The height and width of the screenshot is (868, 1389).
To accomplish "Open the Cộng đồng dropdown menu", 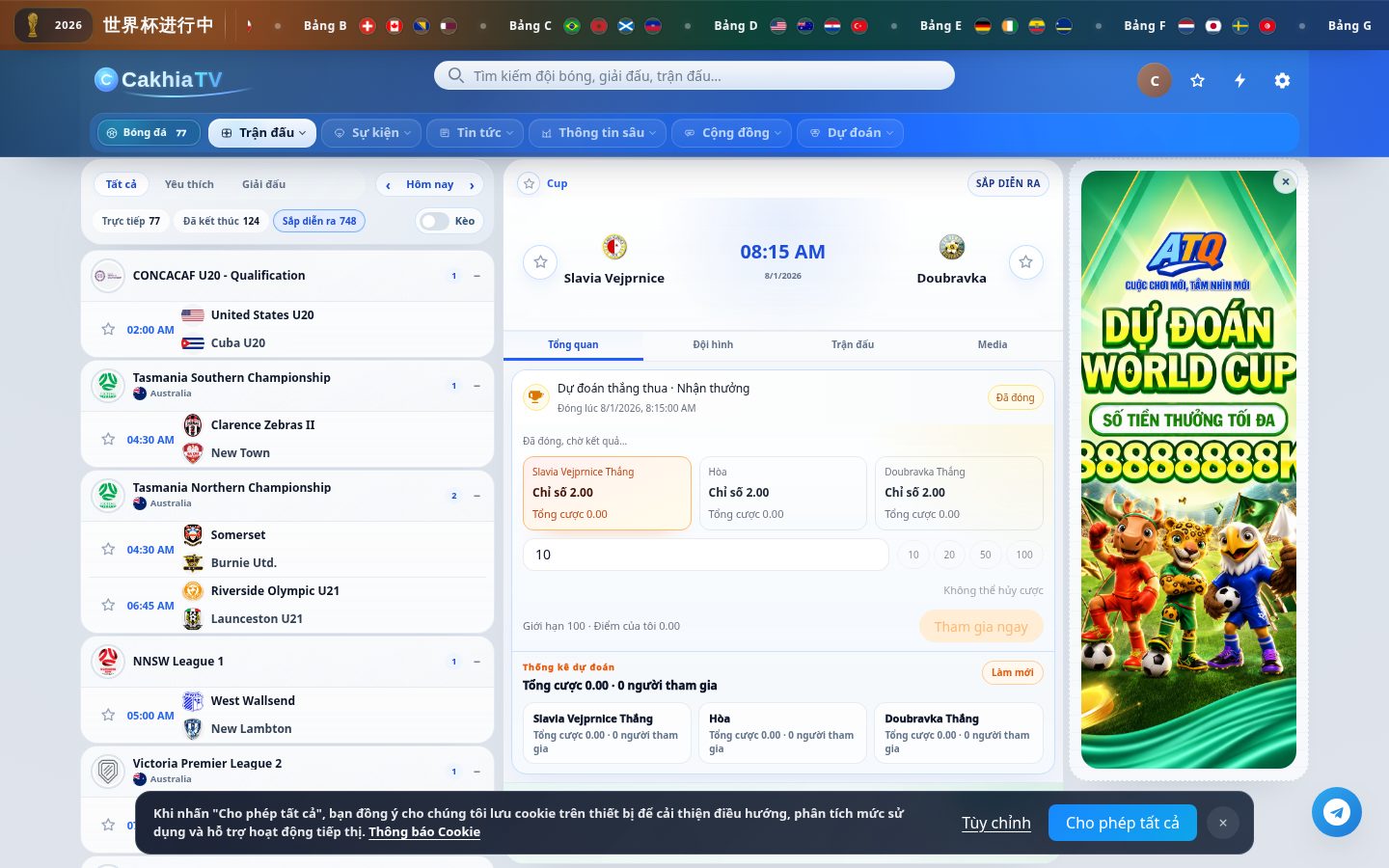I will [x=732, y=133].
